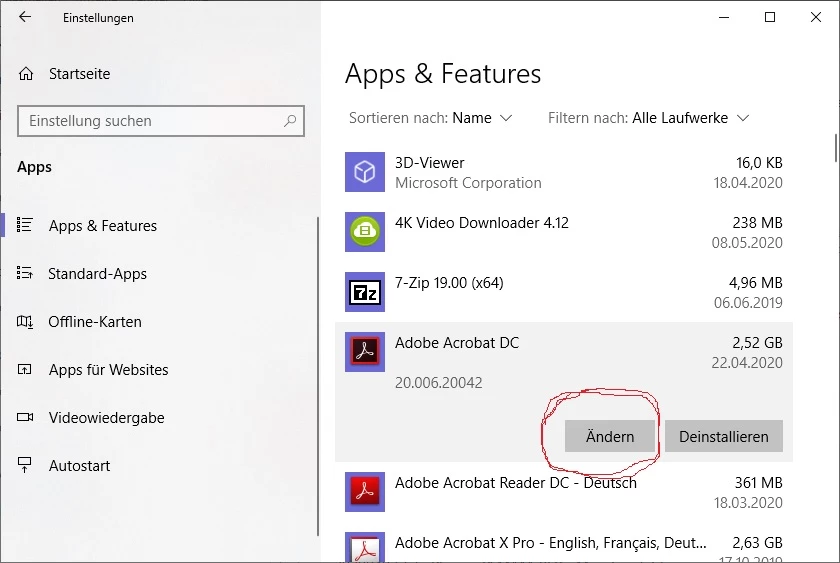Select Adobe Acrobat Reader DC - Deutsch entry
The height and width of the screenshot is (563, 840).
tap(516, 483)
